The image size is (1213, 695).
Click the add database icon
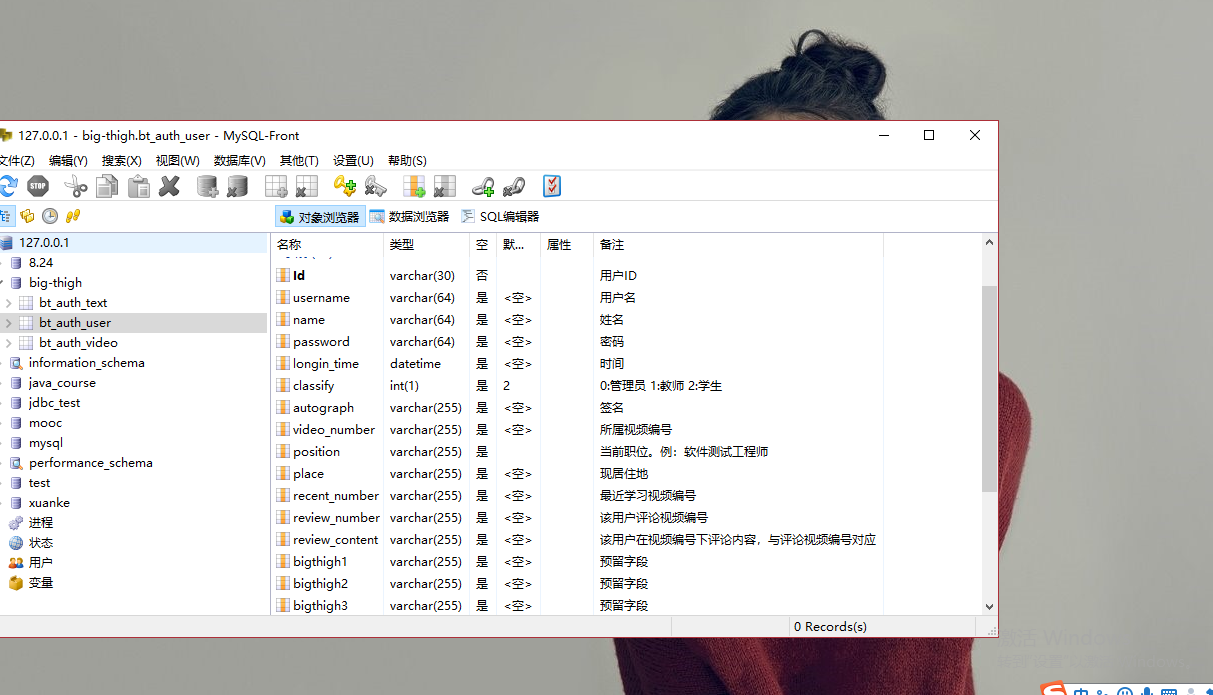point(208,186)
